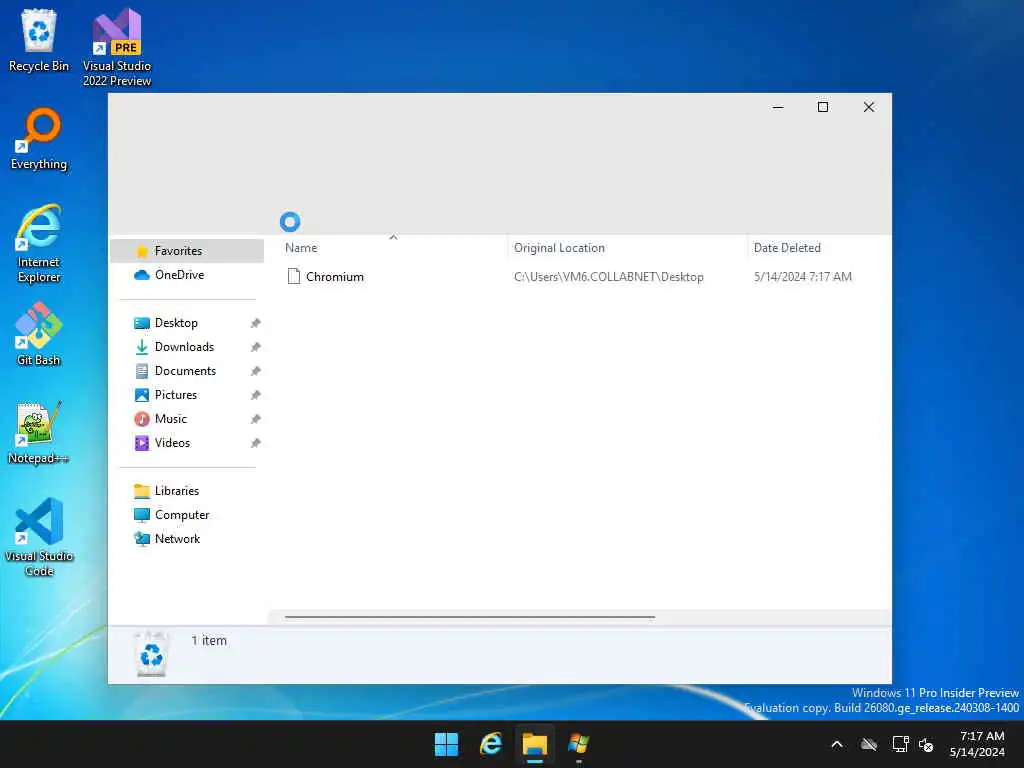Click the Windows flag taskbar icon

pyautogui.click(x=579, y=744)
